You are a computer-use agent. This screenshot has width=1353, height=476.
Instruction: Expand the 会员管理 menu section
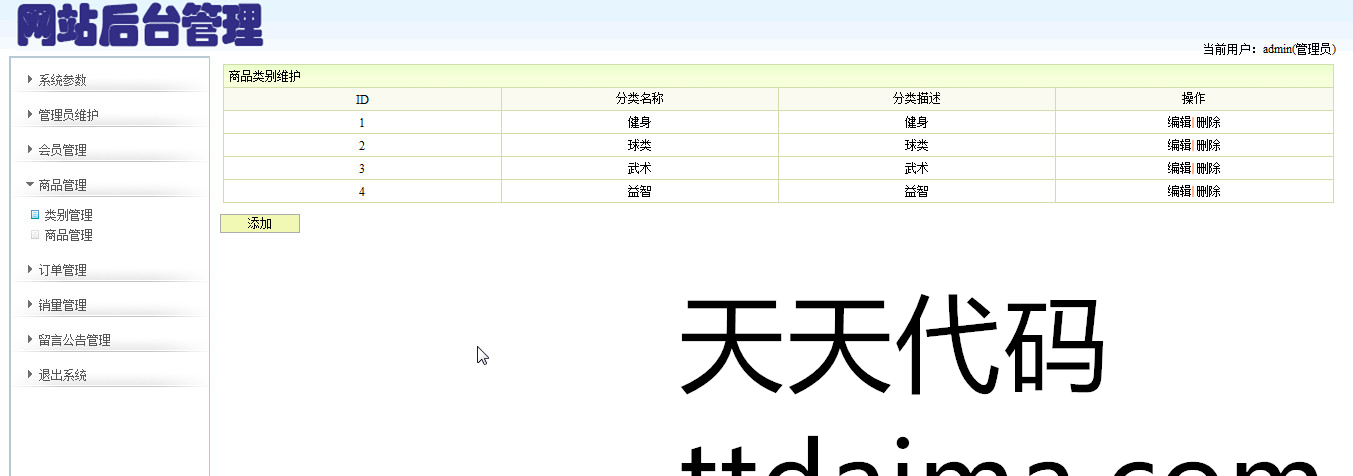click(x=62, y=150)
